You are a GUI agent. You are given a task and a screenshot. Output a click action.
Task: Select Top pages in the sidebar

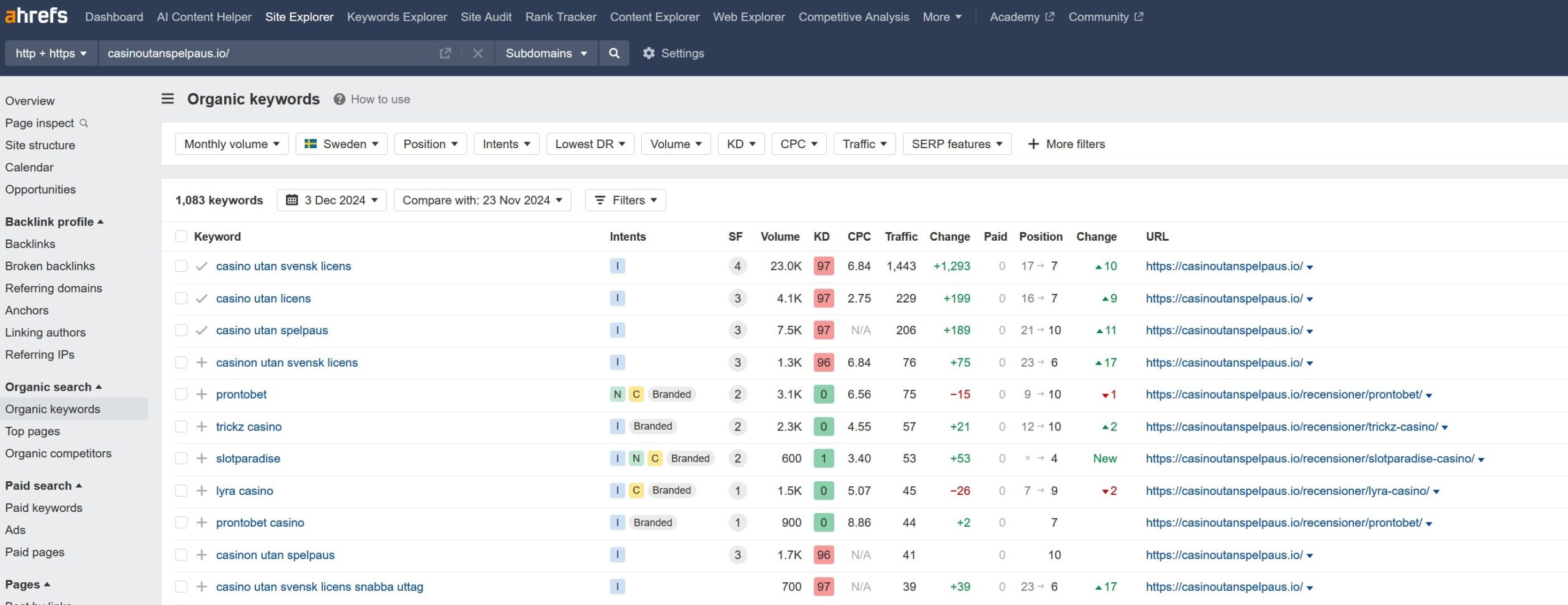pyautogui.click(x=32, y=431)
